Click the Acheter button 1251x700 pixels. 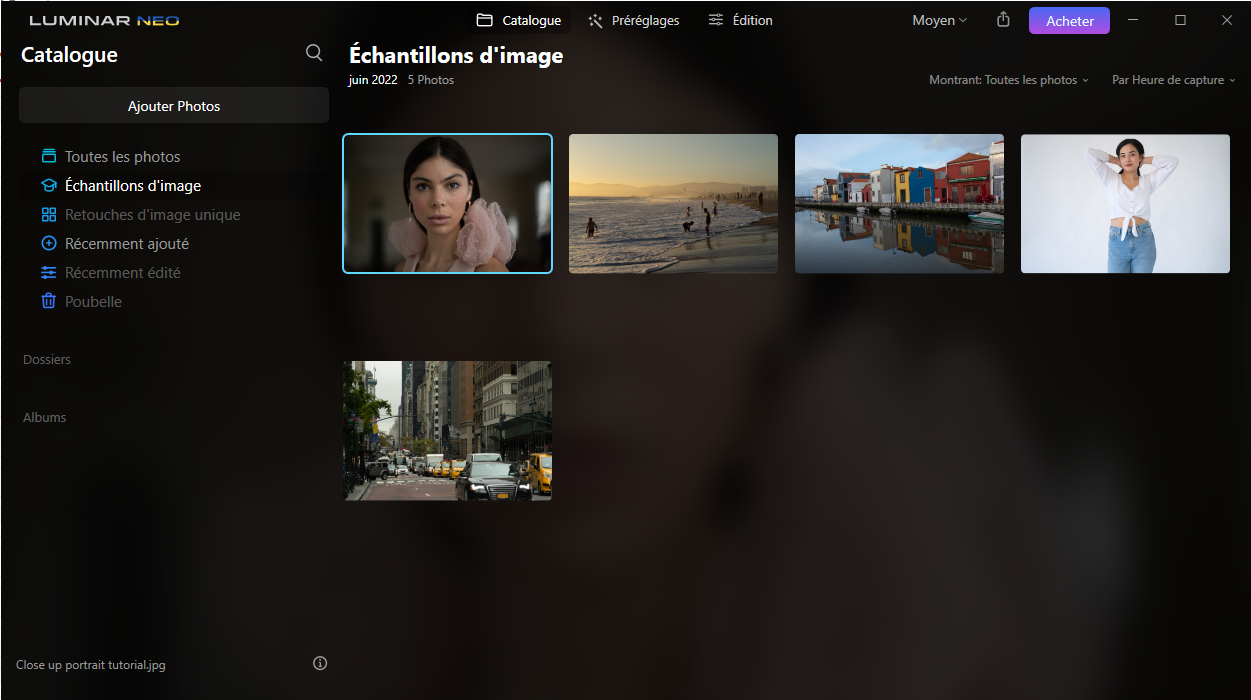(1069, 21)
